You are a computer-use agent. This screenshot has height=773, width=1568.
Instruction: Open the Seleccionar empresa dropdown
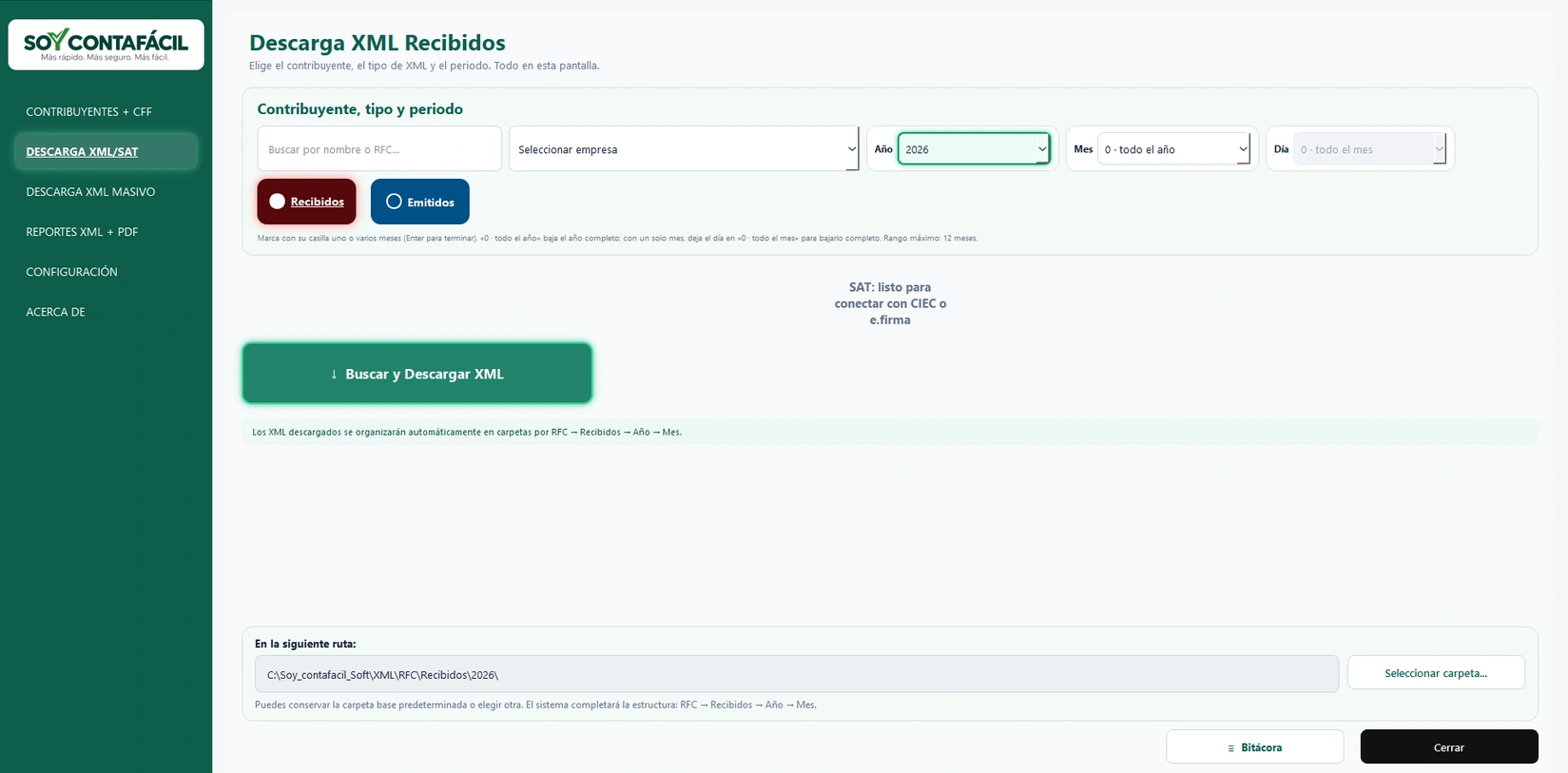coord(684,149)
